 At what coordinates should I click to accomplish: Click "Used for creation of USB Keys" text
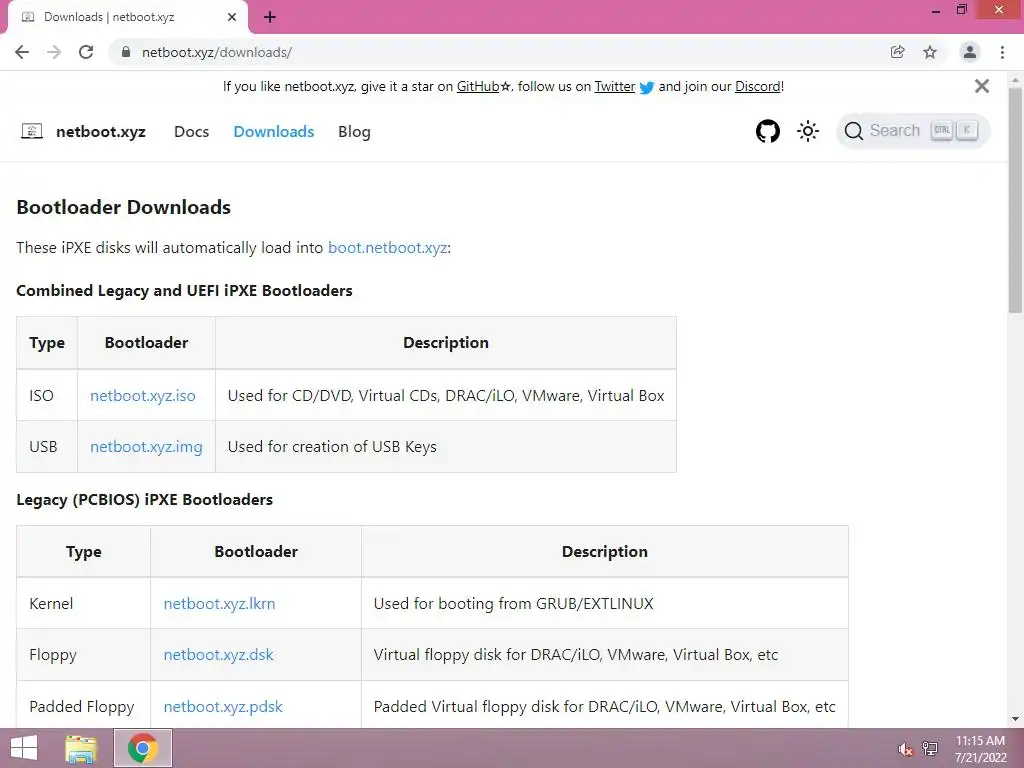332,447
